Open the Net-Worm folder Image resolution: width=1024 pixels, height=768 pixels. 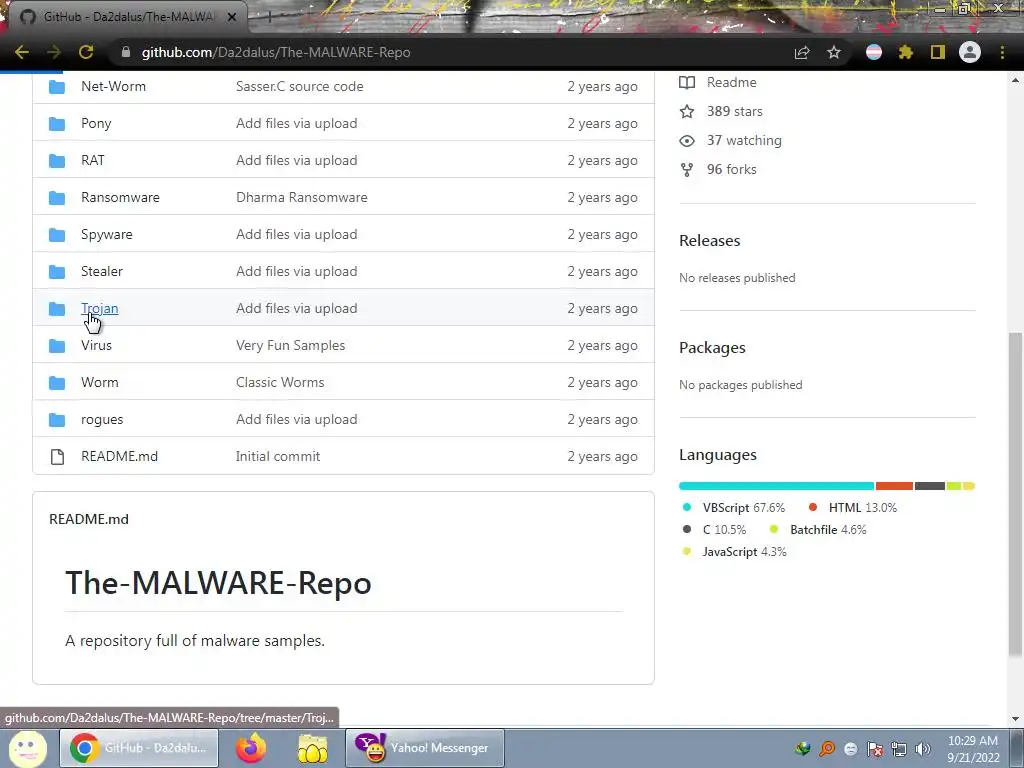click(x=113, y=86)
